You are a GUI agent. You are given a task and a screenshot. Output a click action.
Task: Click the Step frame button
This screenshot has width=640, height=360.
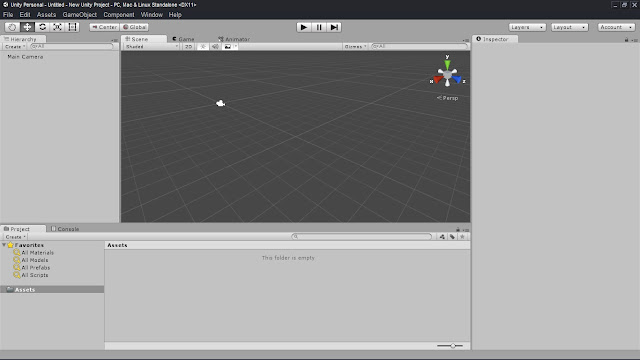[334, 27]
